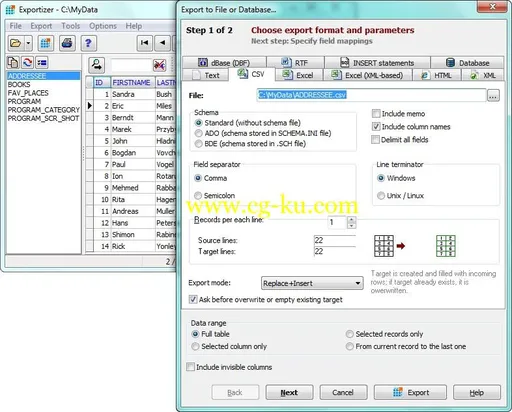The image size is (512, 412).
Task: Open the dropdown arrow beside the open folder icon
Action: pyautogui.click(x=28, y=43)
